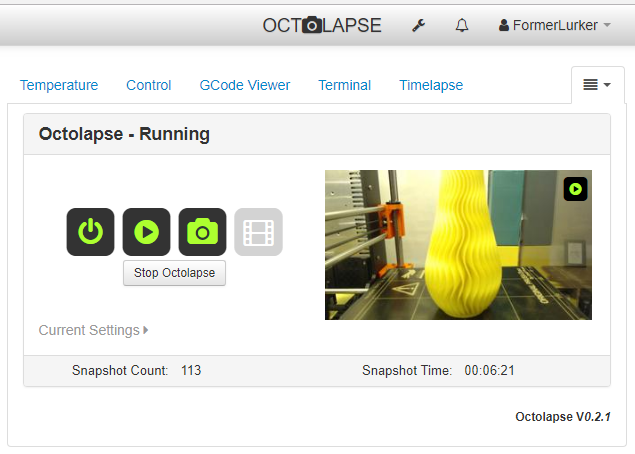Open notifications bell icon
The width and height of the screenshot is (635, 454).
click(x=462, y=26)
